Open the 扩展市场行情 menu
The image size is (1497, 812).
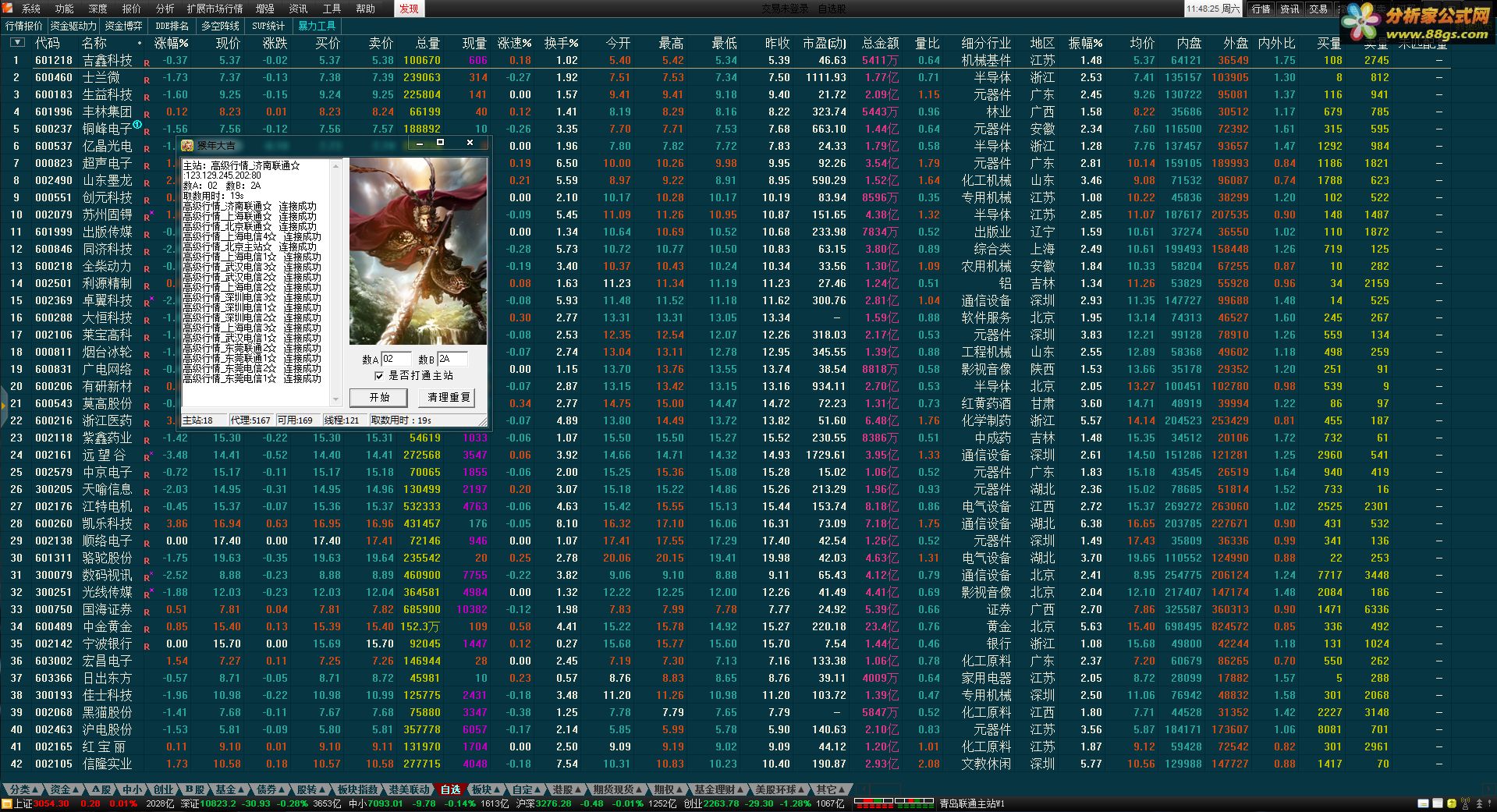pos(215,9)
